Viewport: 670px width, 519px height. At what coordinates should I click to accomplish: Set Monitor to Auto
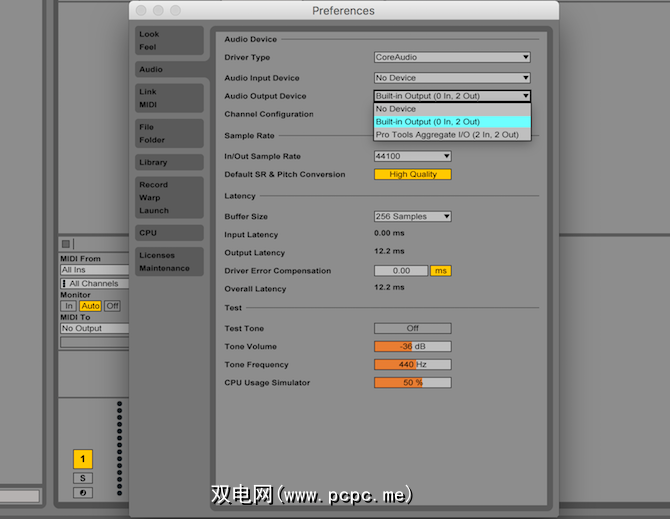click(90, 306)
